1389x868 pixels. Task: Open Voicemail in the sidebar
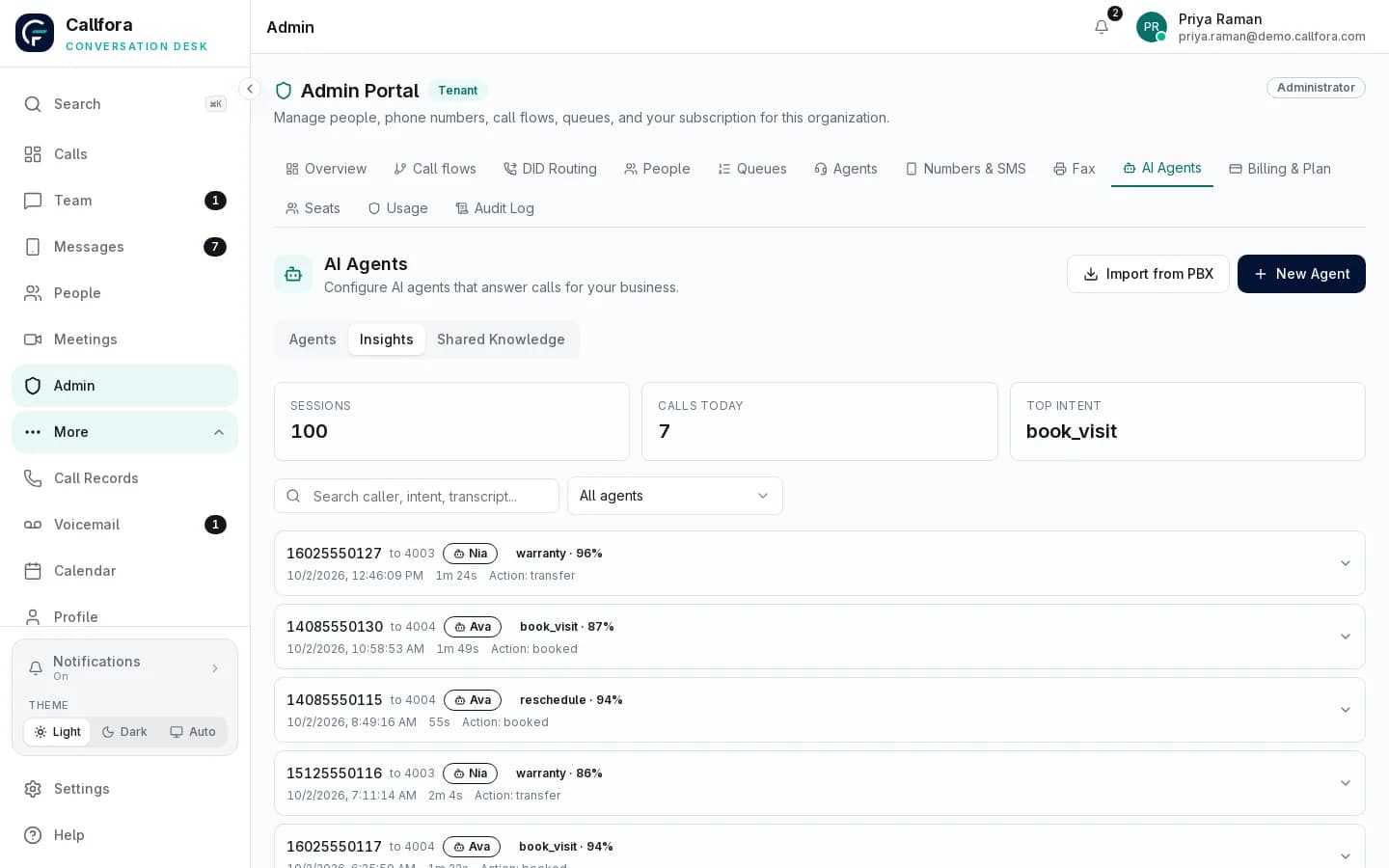pyautogui.click(x=124, y=525)
